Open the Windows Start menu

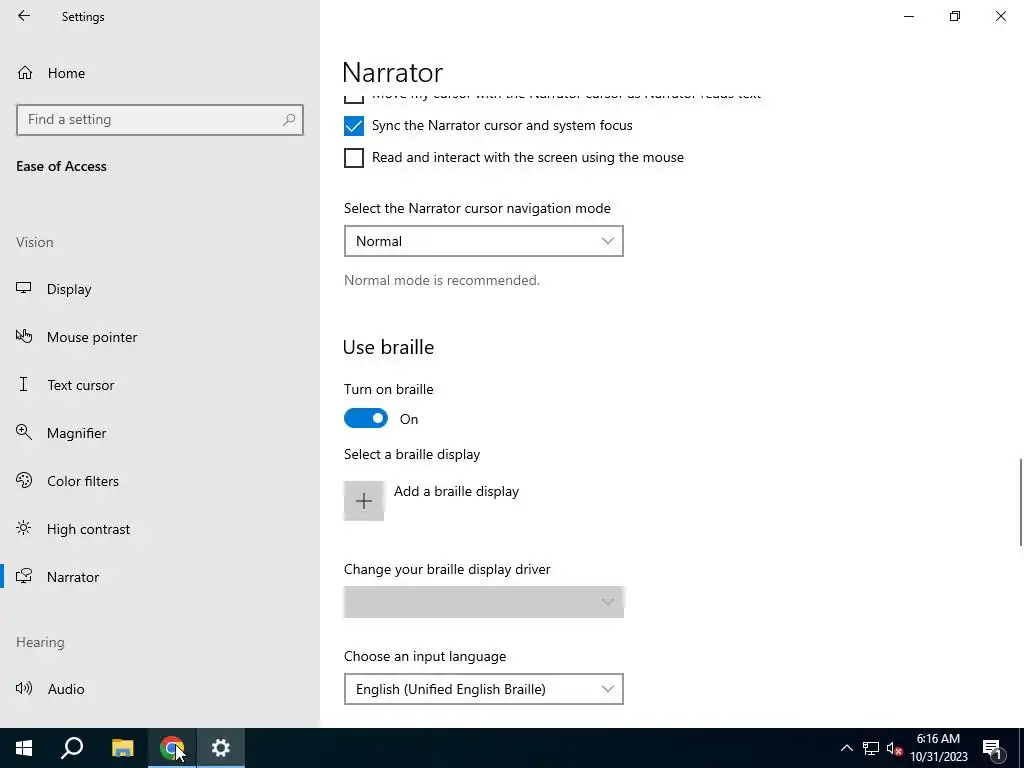24,748
